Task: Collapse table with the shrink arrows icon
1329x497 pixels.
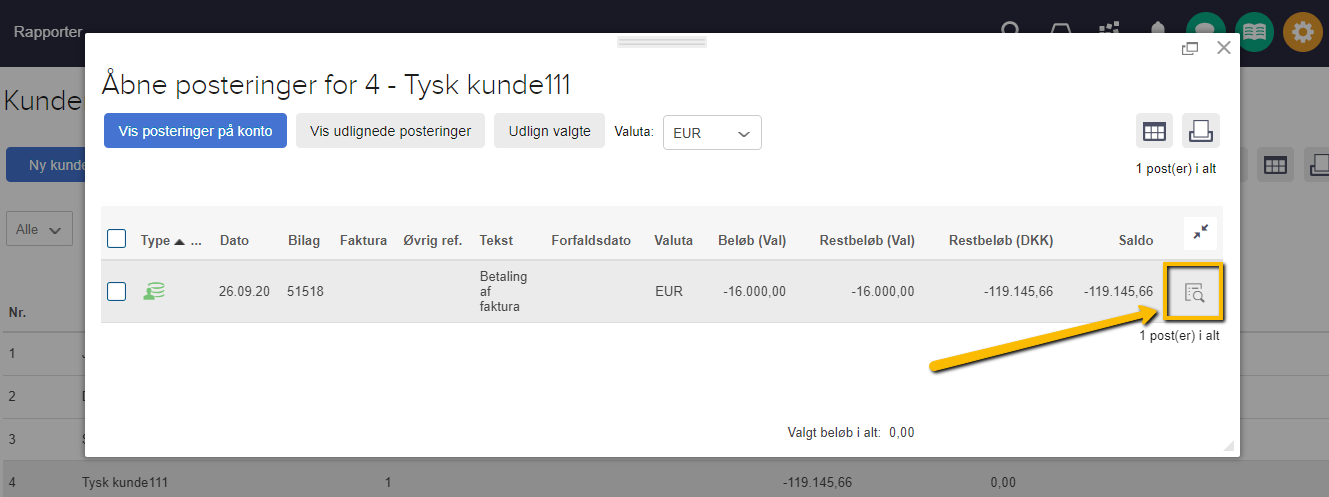Action: 1200,232
